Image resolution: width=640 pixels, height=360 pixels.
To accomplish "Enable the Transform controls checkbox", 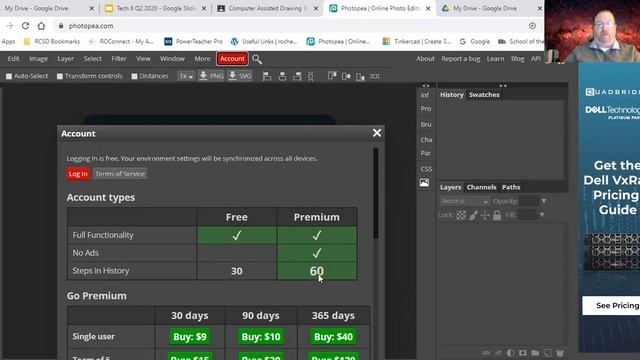I will pos(60,76).
